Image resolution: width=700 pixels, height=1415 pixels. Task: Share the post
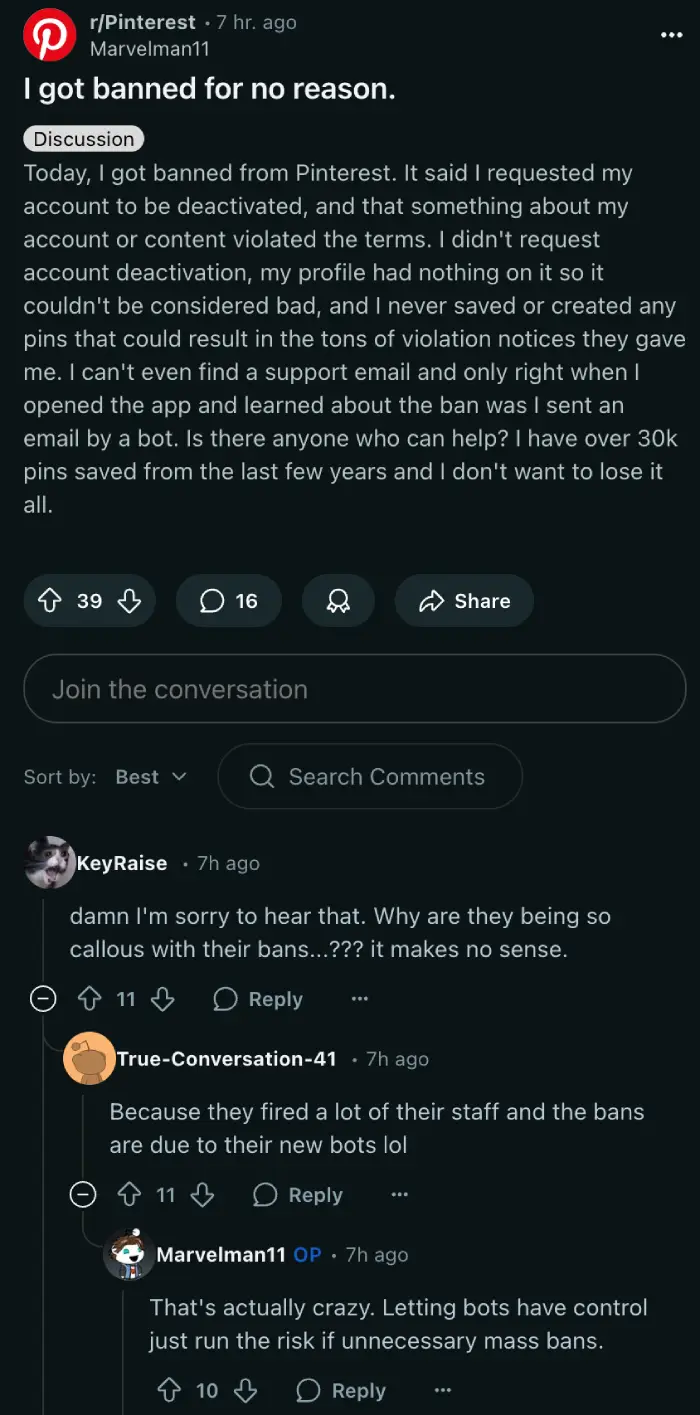464,601
